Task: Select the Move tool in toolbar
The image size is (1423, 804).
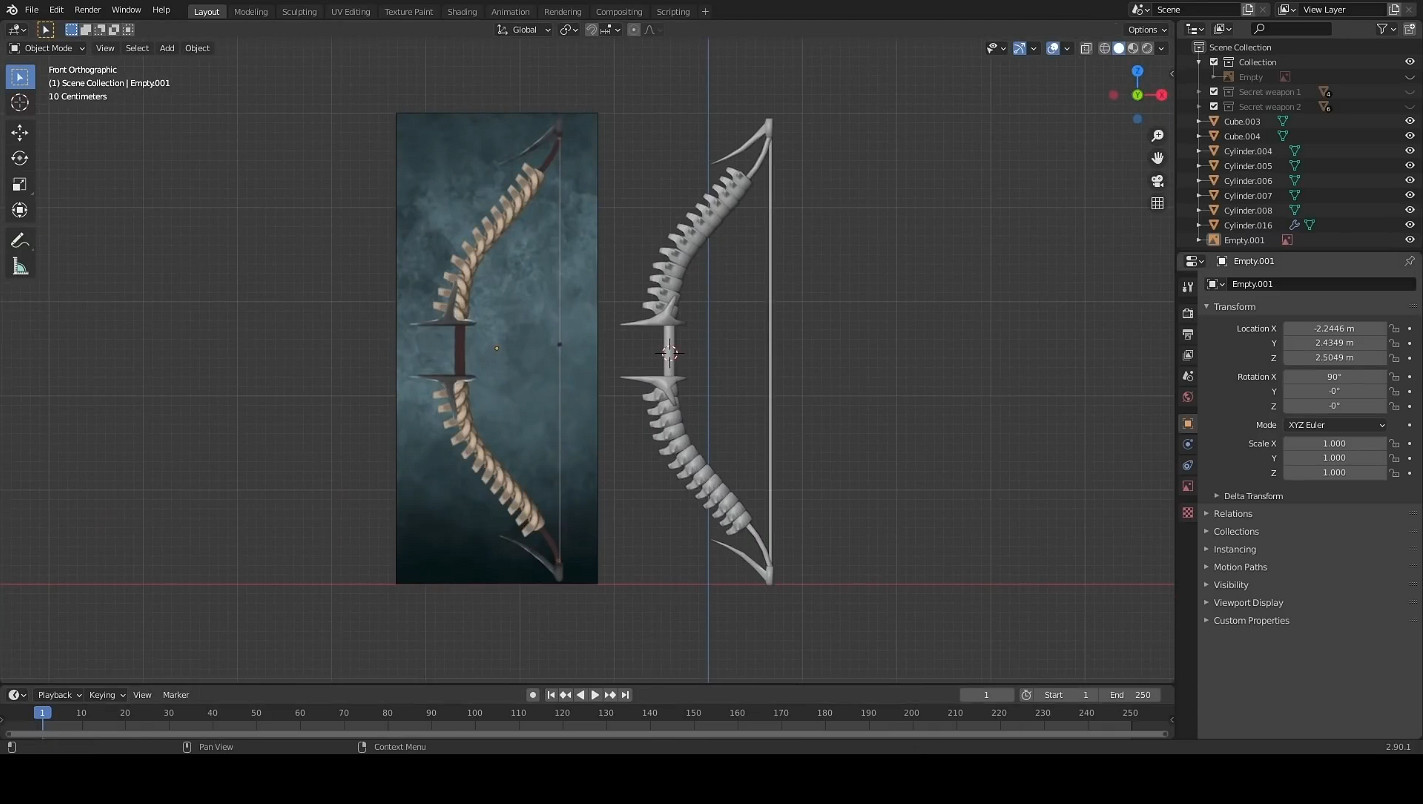Action: [x=19, y=132]
